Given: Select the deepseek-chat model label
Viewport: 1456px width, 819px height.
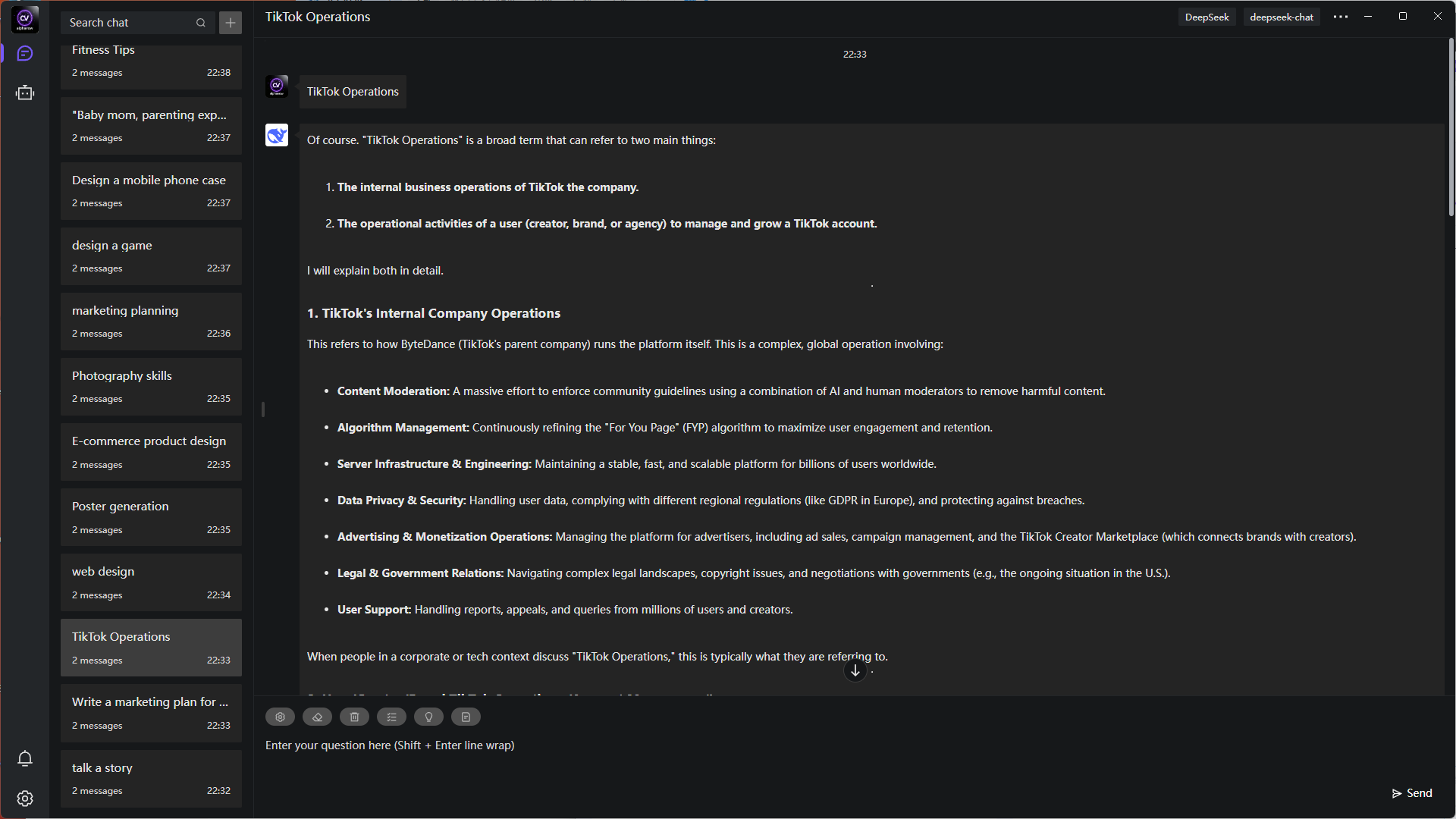Looking at the screenshot, I should 1281,17.
